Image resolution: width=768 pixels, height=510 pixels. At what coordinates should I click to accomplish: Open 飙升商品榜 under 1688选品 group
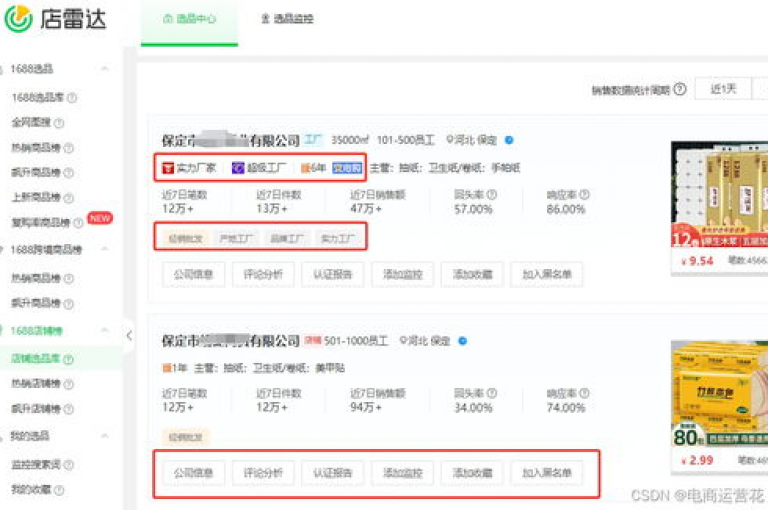coord(36,172)
